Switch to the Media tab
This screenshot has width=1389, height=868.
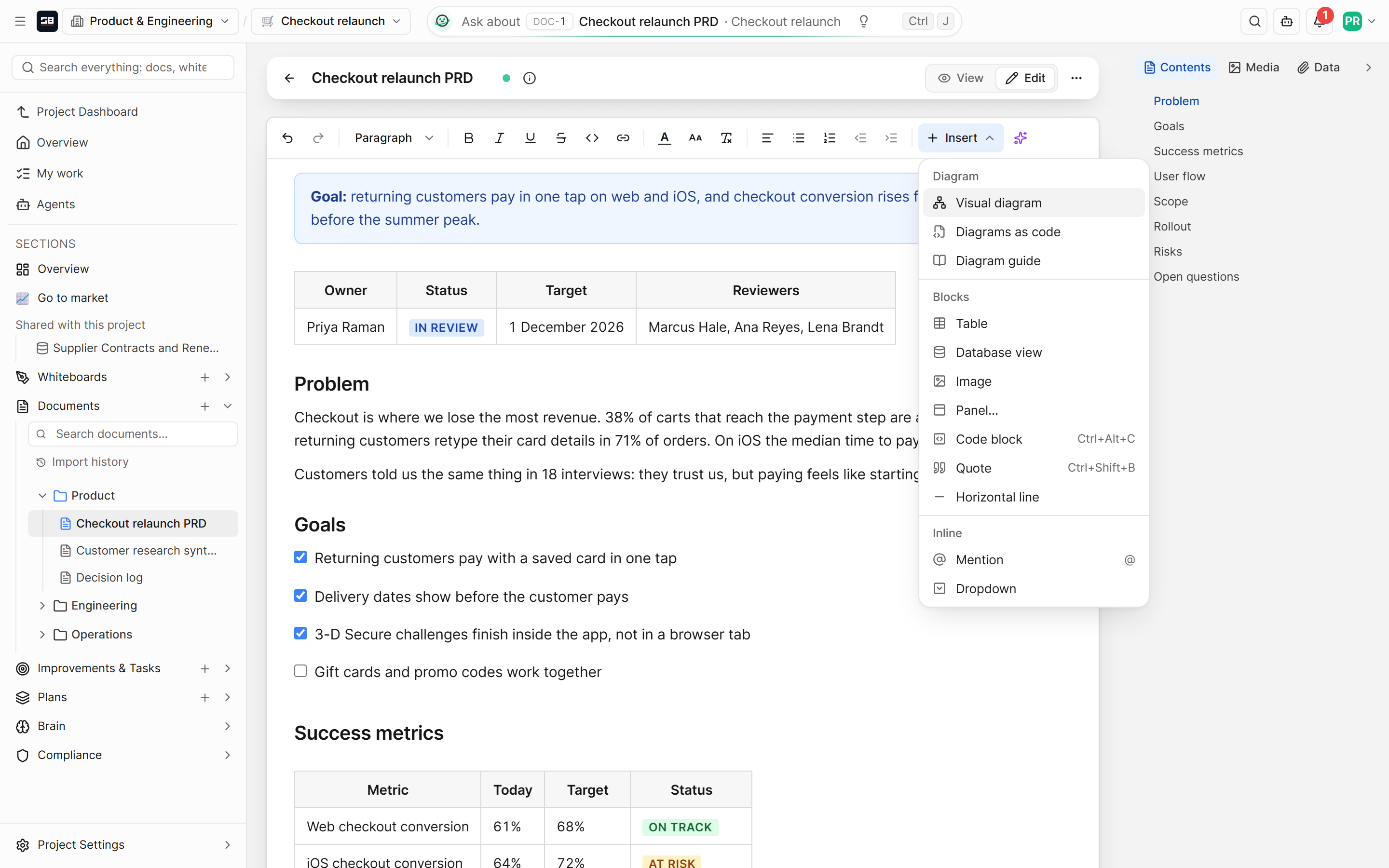(x=1254, y=67)
